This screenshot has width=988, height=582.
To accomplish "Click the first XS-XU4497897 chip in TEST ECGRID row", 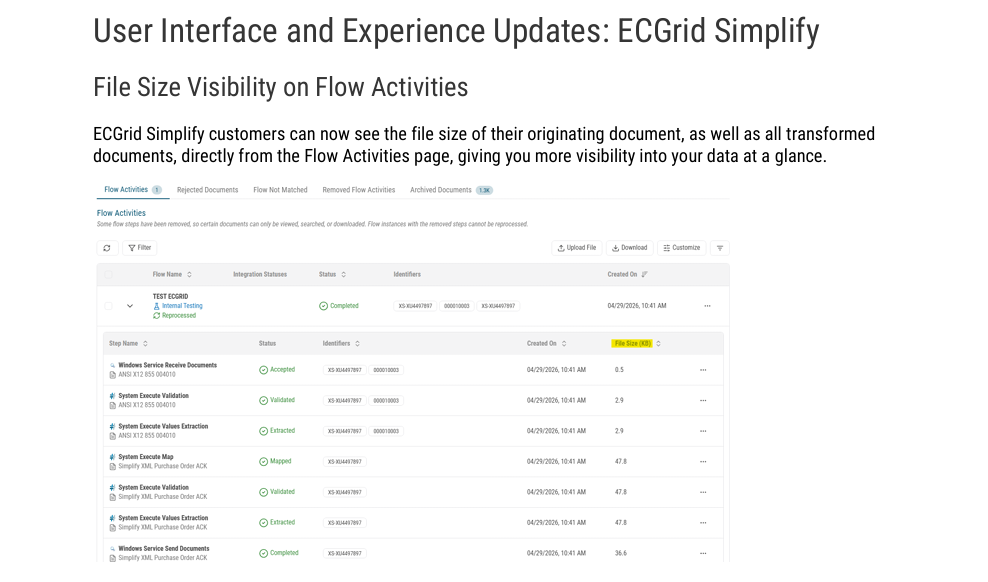I will pyautogui.click(x=415, y=306).
